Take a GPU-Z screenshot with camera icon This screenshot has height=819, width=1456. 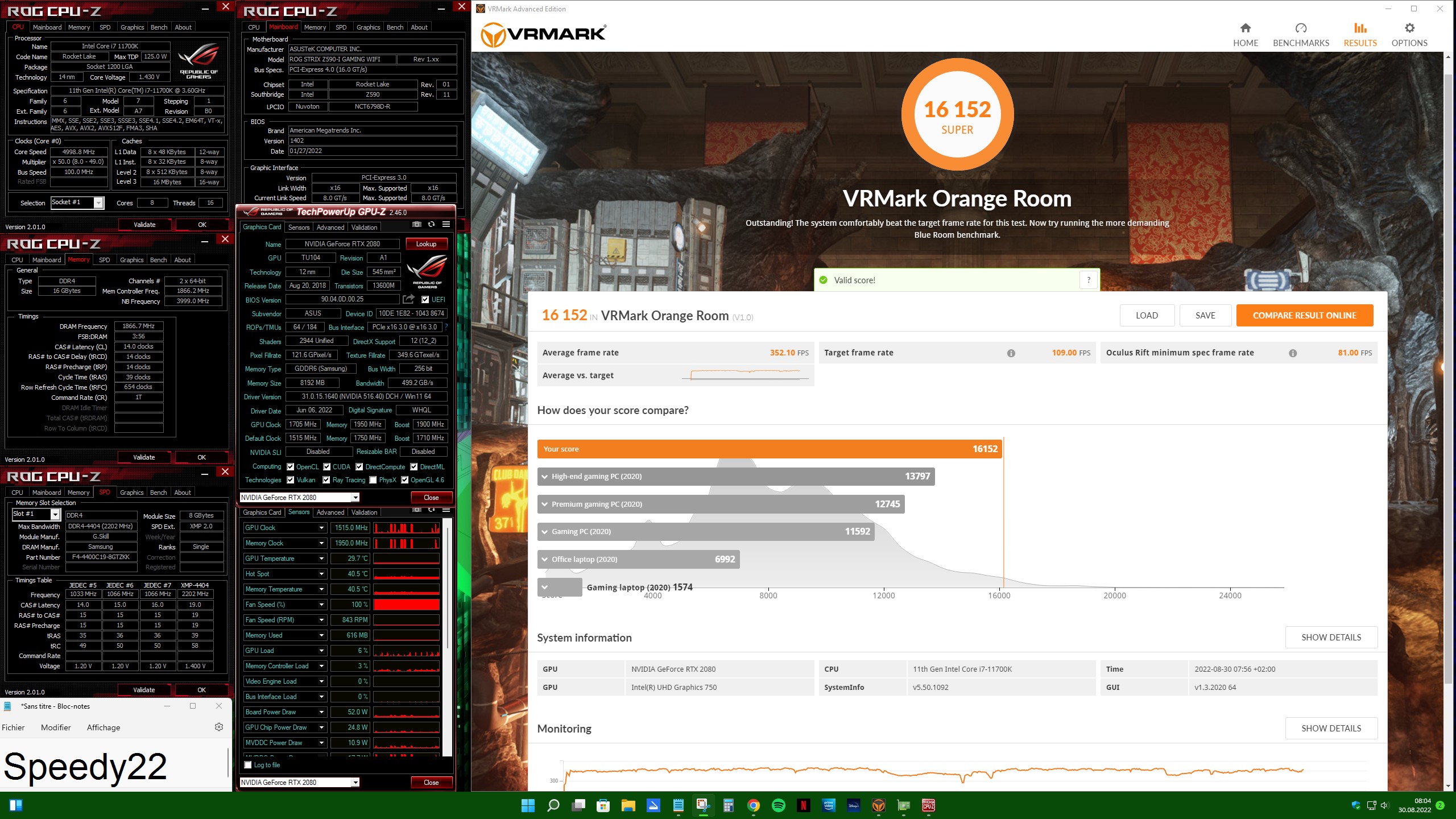417,224
